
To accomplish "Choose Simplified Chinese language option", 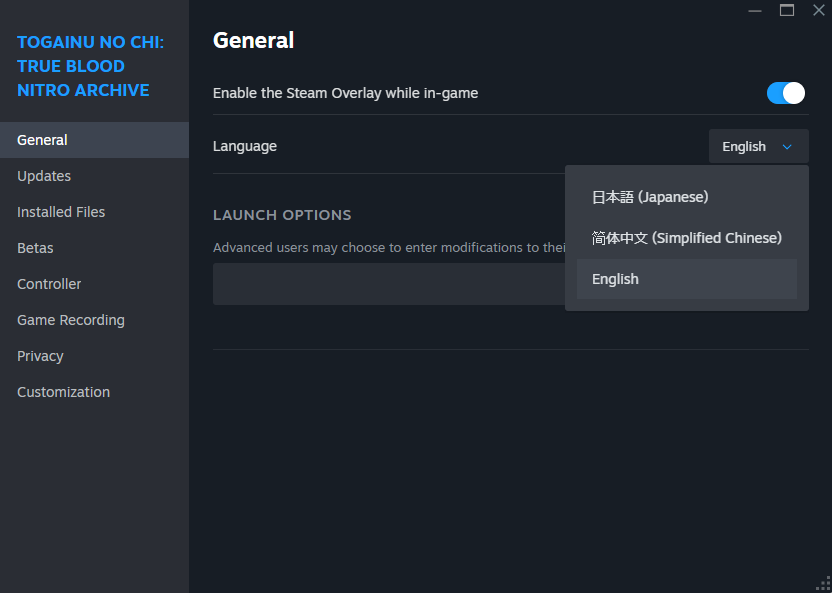I will (686, 238).
